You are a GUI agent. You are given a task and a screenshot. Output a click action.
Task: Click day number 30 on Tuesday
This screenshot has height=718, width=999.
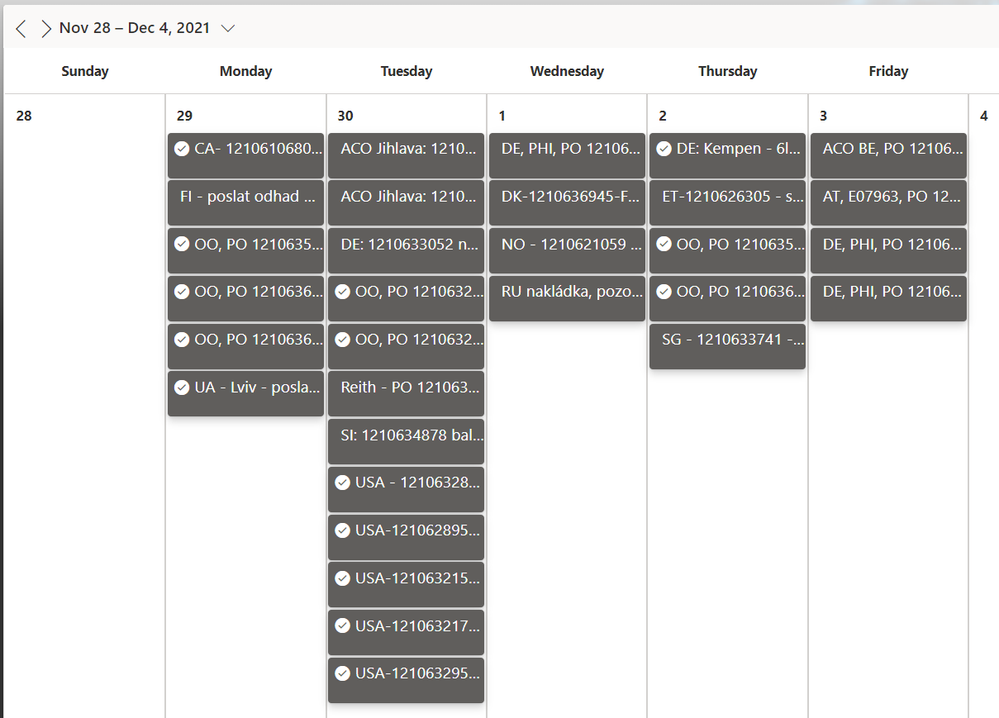coord(345,116)
